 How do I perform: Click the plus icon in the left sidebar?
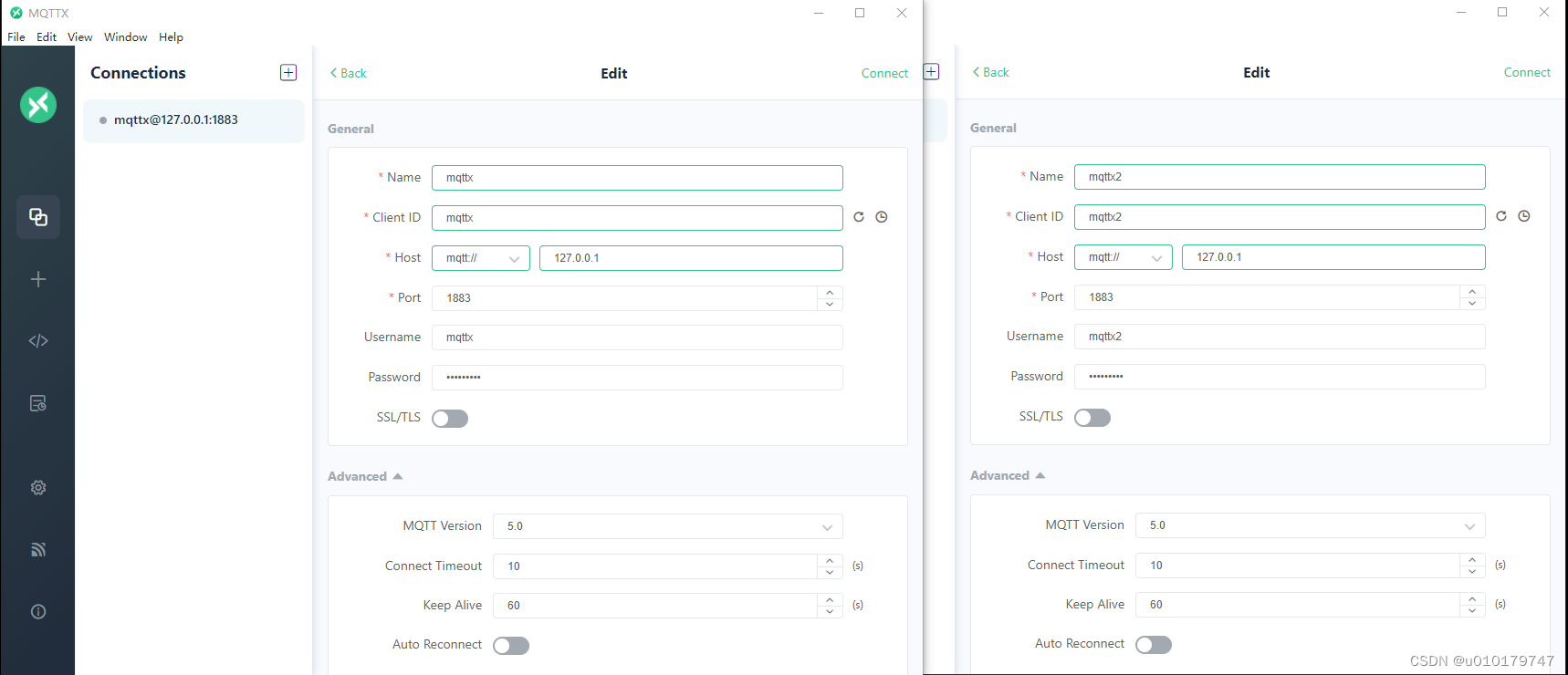38,279
